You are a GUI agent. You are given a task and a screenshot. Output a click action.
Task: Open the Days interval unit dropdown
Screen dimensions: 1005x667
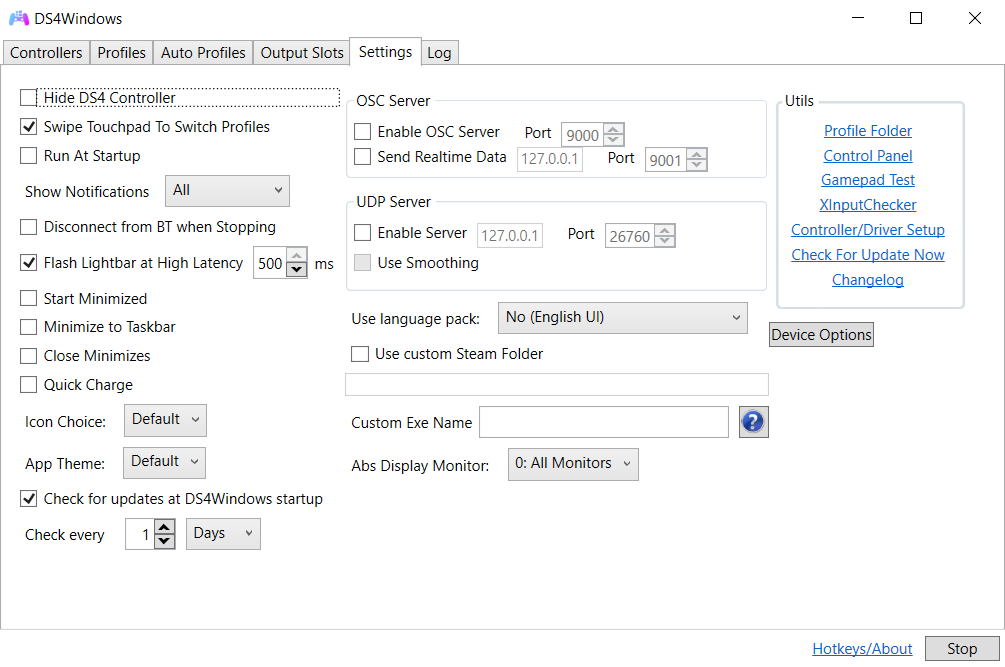(x=223, y=534)
